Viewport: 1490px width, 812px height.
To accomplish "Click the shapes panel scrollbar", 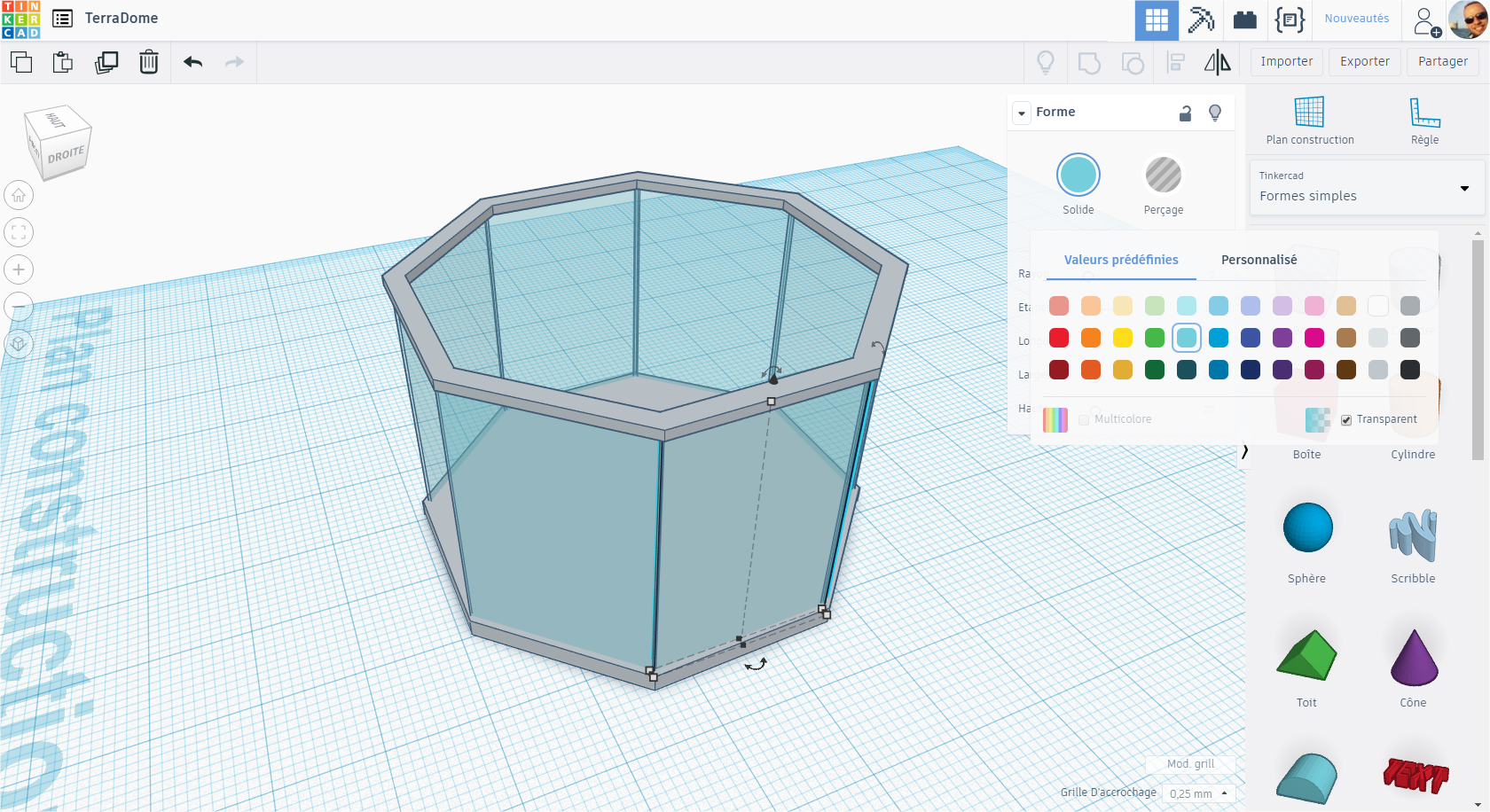I will pyautogui.click(x=1478, y=350).
